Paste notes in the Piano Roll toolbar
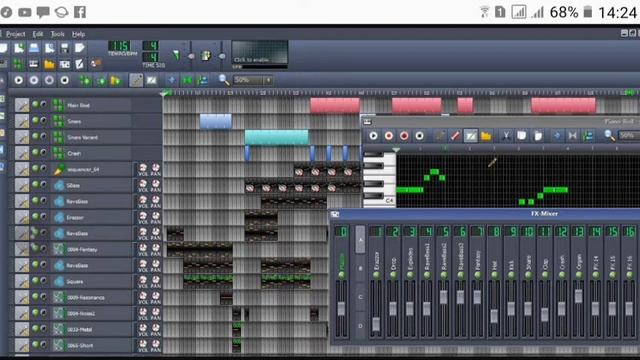This screenshot has height=360, width=640. point(538,136)
